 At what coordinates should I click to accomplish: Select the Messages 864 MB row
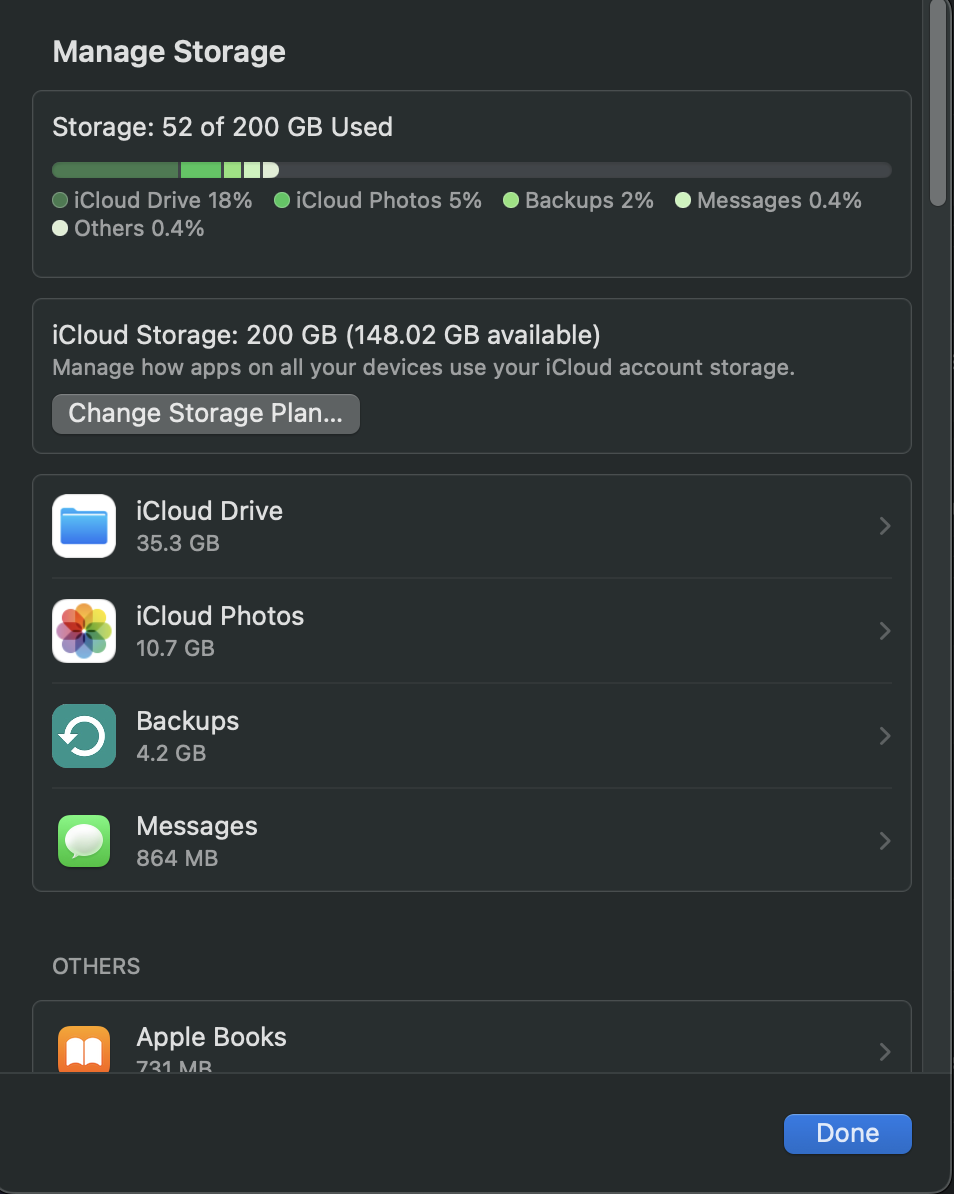[472, 840]
